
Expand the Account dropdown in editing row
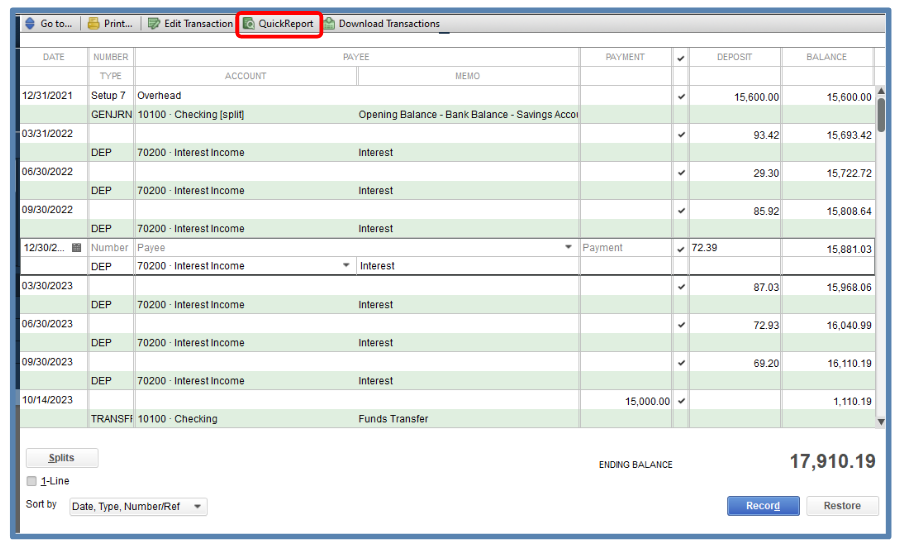346,266
